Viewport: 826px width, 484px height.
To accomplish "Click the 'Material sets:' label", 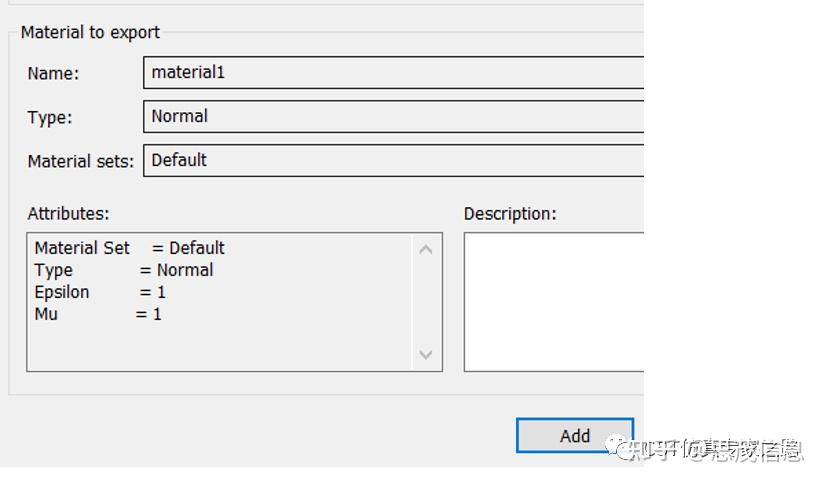I will coord(80,161).
